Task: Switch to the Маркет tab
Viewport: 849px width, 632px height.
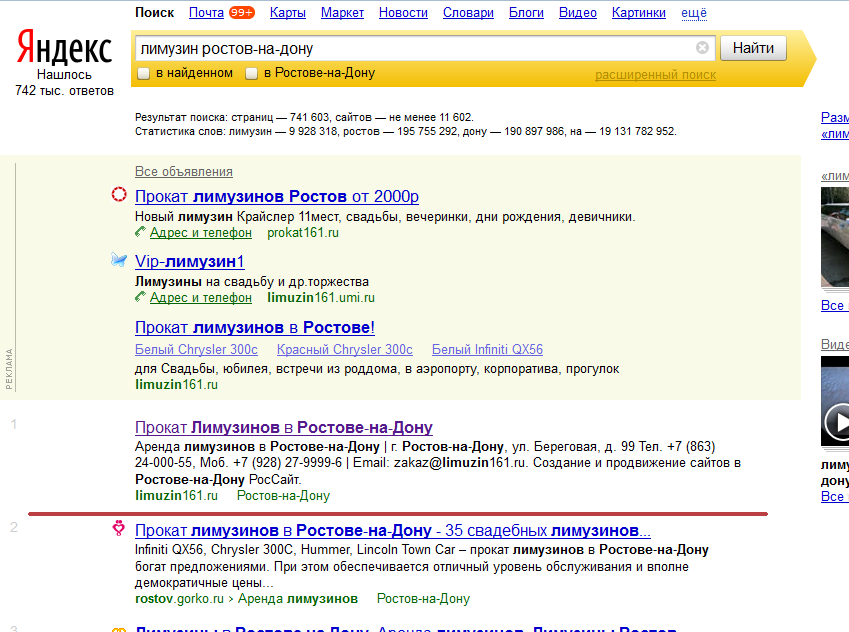Action: pyautogui.click(x=342, y=12)
